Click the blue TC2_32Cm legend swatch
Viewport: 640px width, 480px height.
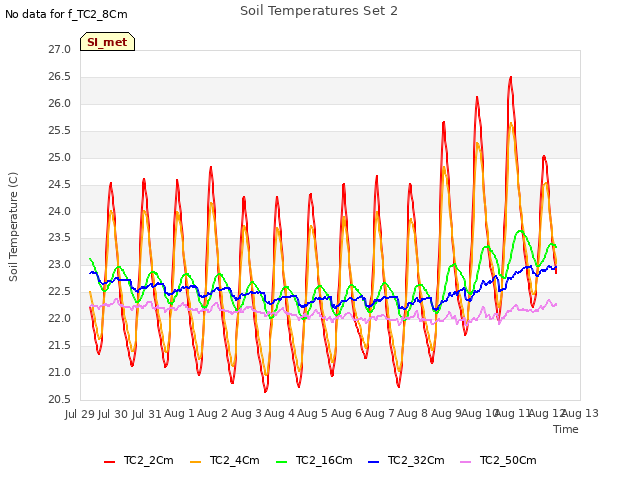373,462
